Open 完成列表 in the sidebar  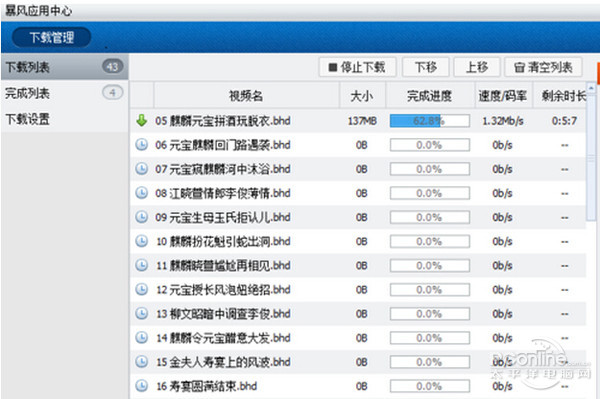coord(64,93)
